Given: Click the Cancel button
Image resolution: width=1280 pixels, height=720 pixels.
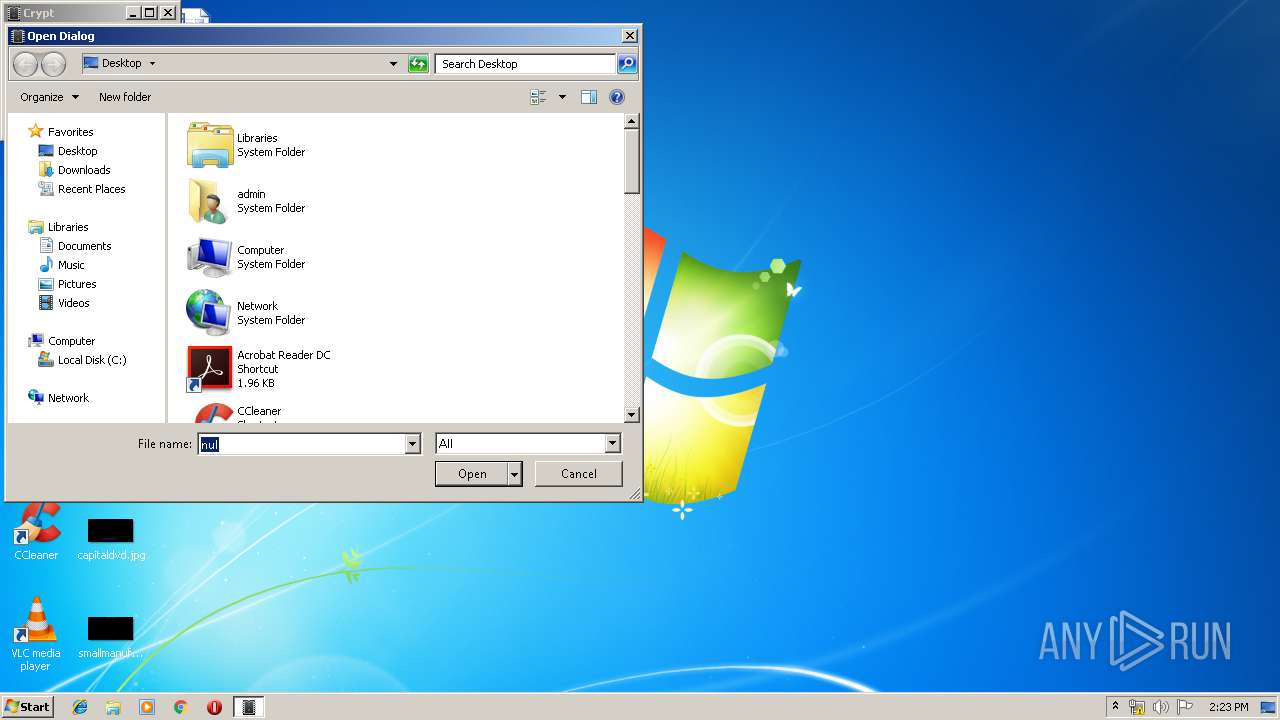Looking at the screenshot, I should (x=579, y=474).
